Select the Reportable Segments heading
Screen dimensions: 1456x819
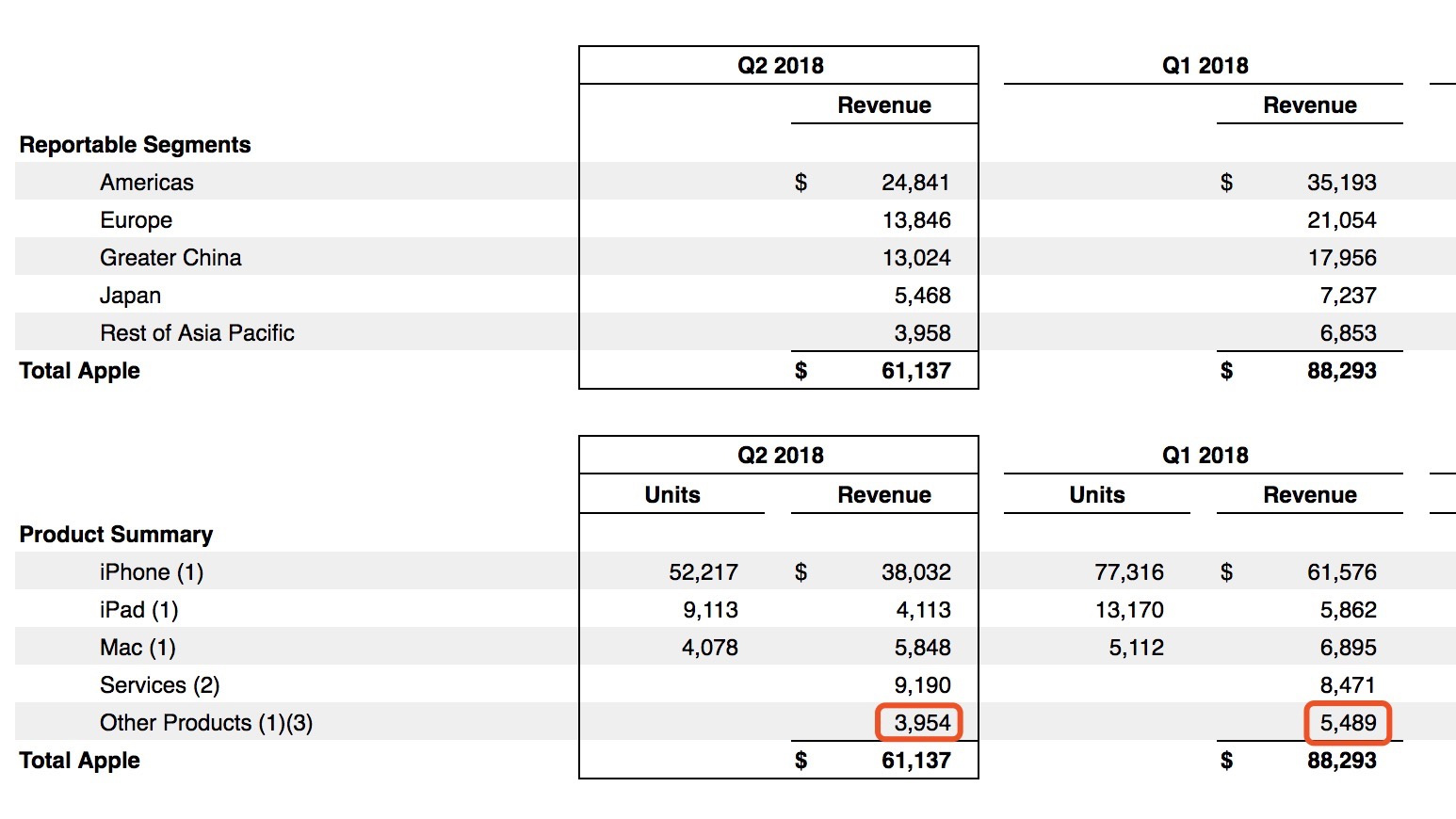click(135, 145)
